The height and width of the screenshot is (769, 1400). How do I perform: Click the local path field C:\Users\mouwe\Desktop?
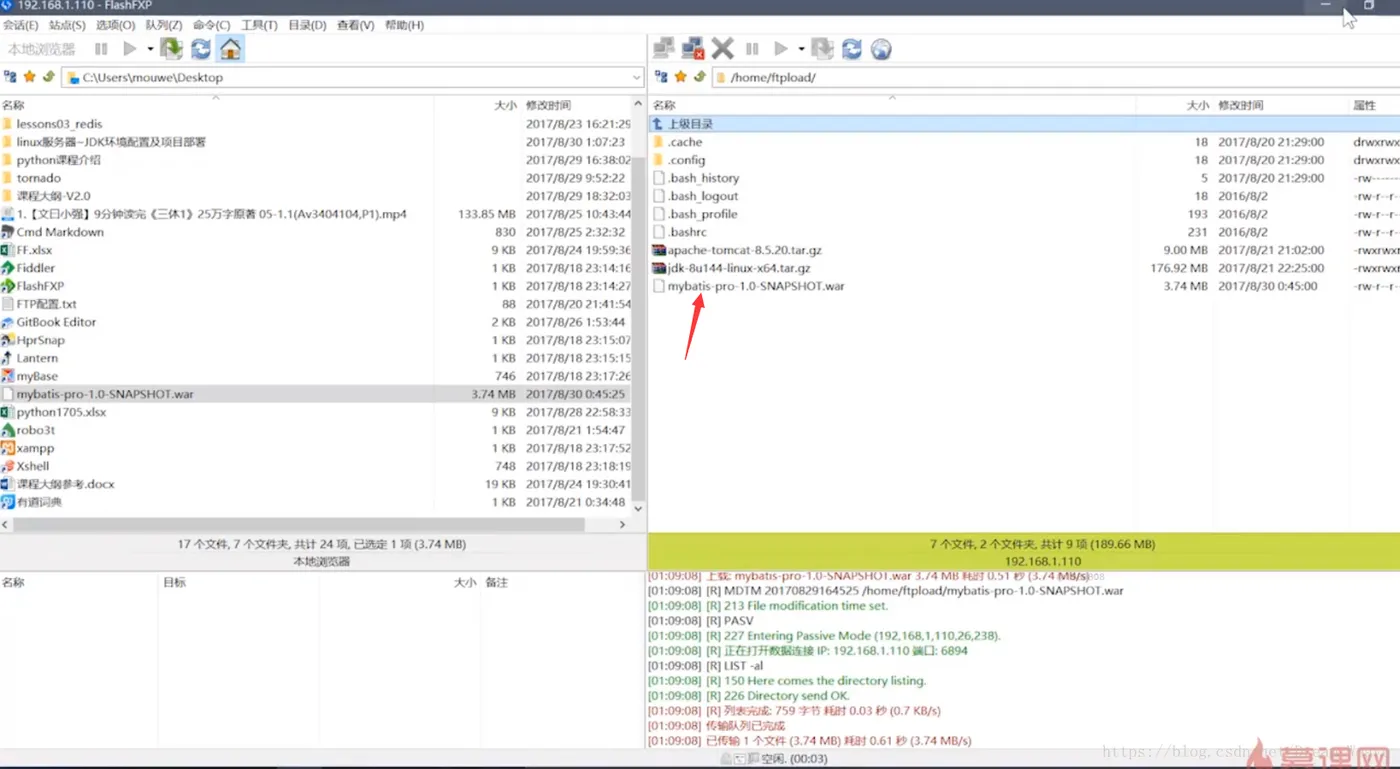point(353,77)
